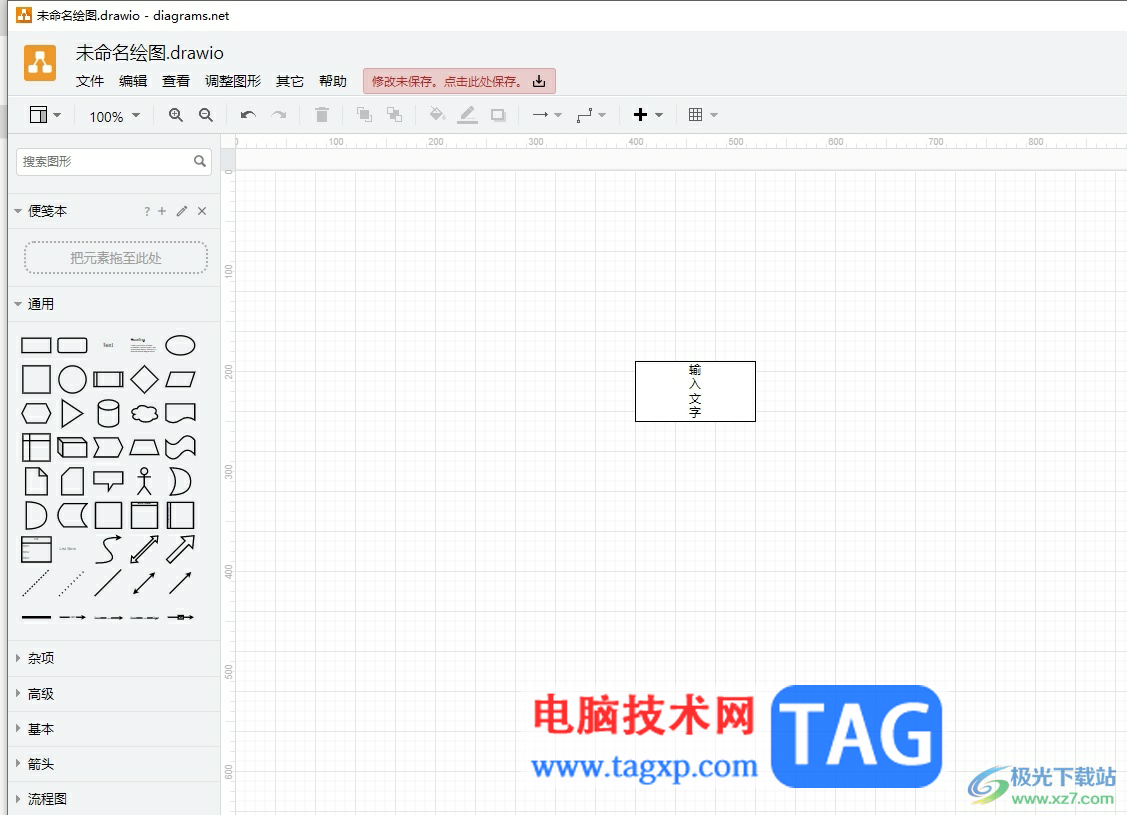Click the scratchpad add plus icon

tap(162, 211)
